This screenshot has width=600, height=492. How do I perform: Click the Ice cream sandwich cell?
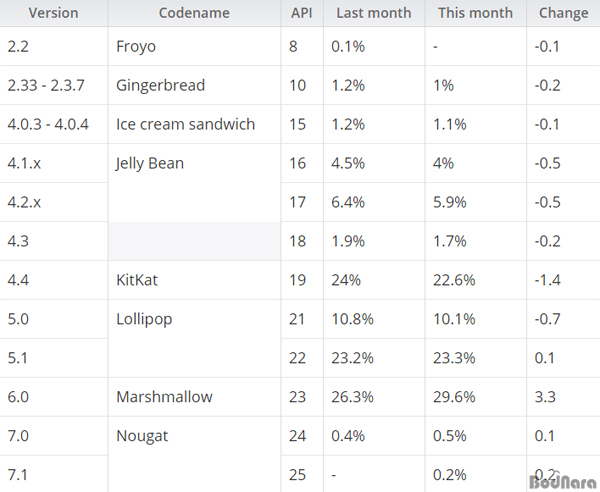[194, 124]
